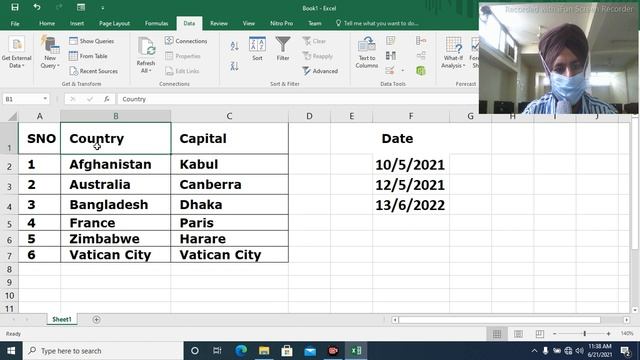The height and width of the screenshot is (360, 640).
Task: Click zoom out minus button
Action: [x=554, y=334]
